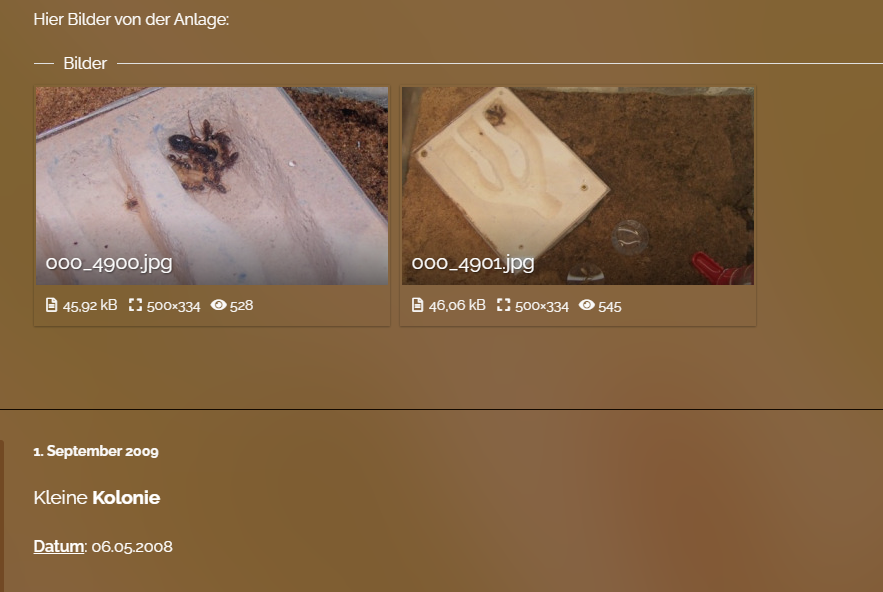
Task: Click the 45,92 kB file size text
Action: coord(90,305)
